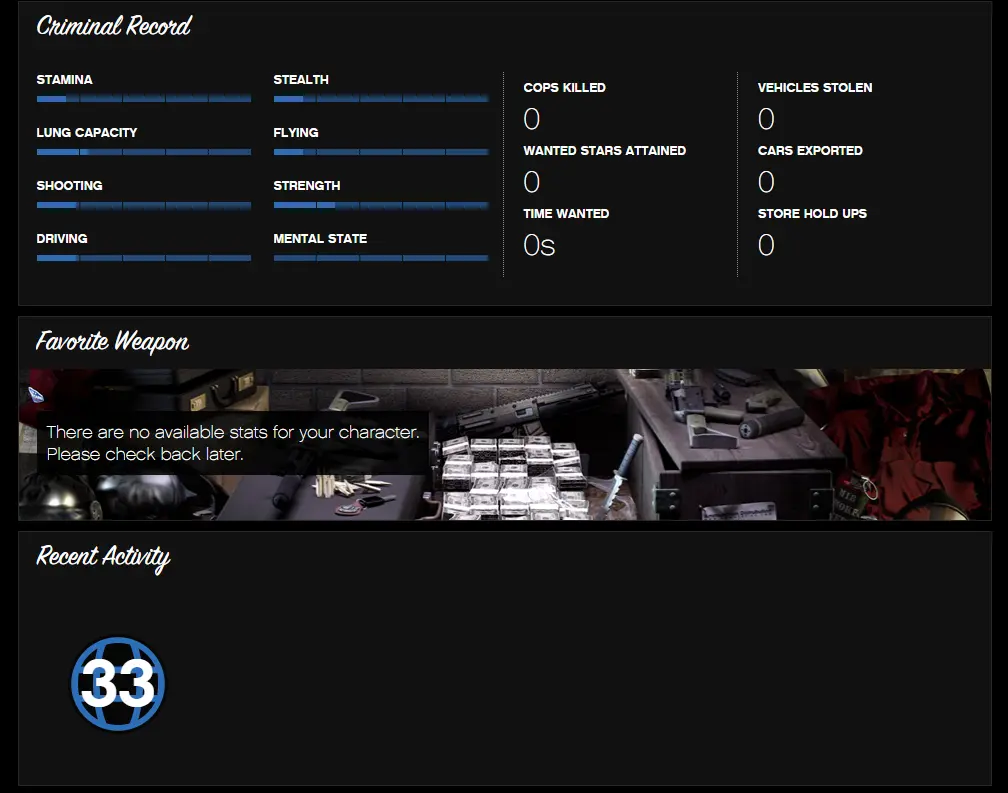Image resolution: width=1008 pixels, height=793 pixels.
Task: Click the Wanted Stars Attained value
Action: tap(532, 182)
